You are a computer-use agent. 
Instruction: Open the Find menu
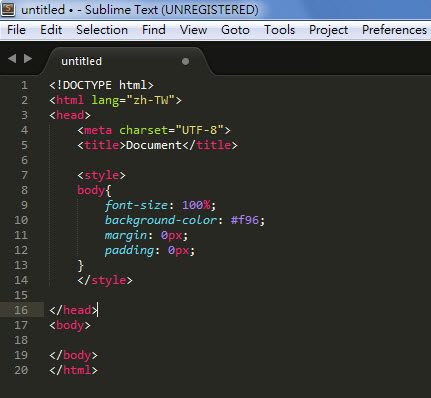tap(154, 30)
